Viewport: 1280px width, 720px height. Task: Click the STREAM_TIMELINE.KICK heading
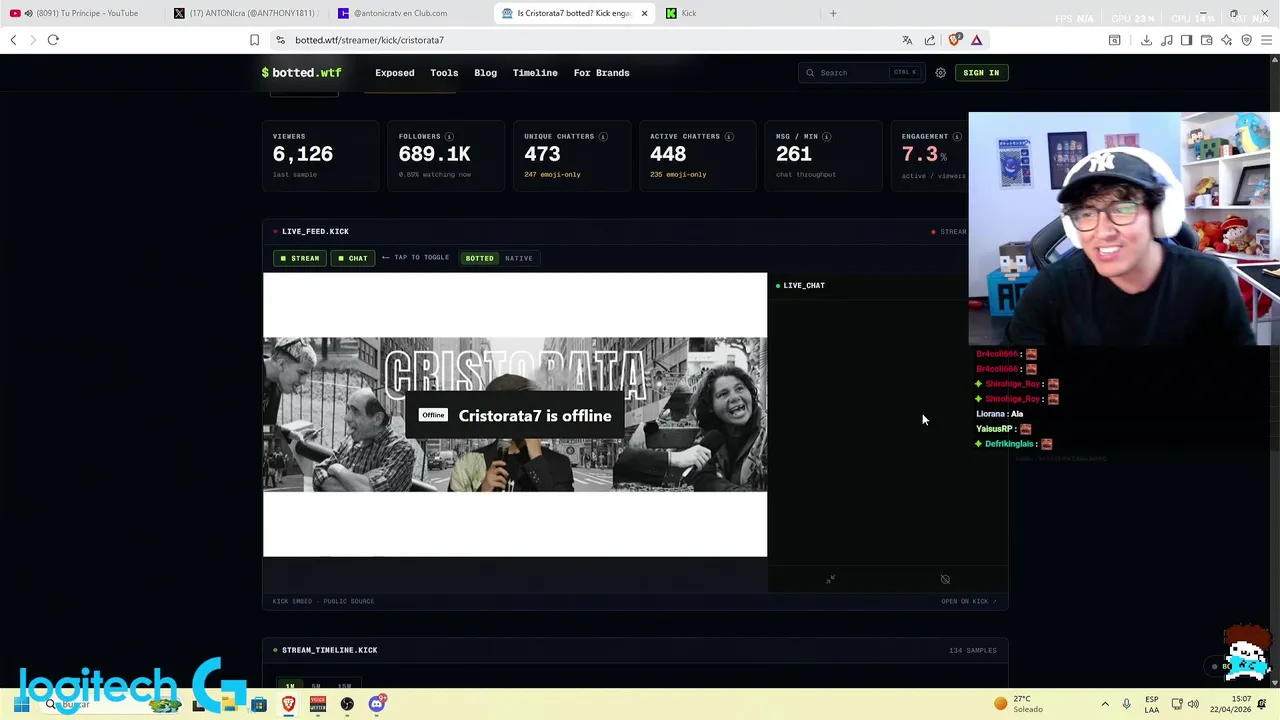[x=329, y=650]
